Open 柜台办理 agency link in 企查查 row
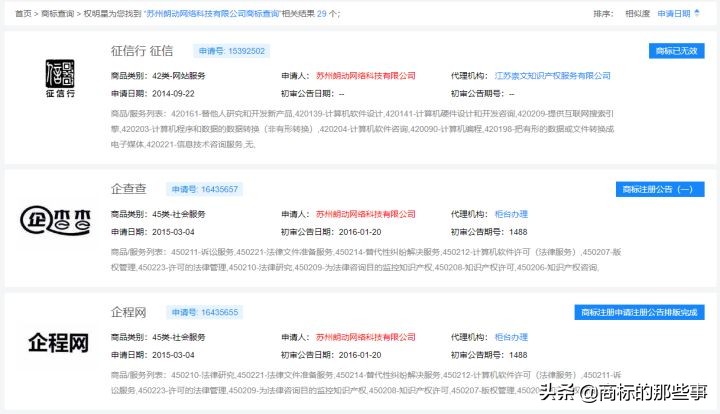 click(x=511, y=214)
